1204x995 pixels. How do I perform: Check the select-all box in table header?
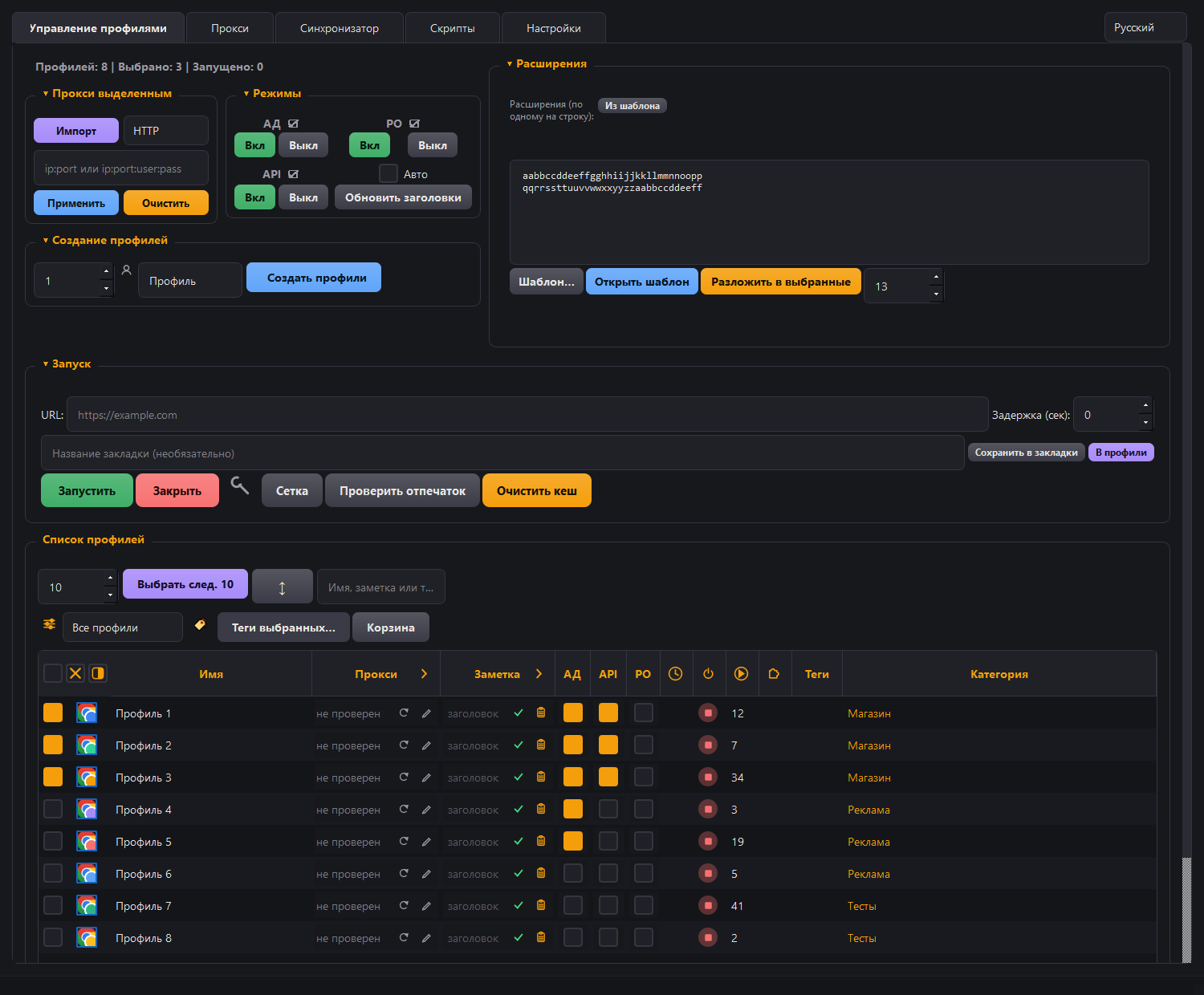53,673
